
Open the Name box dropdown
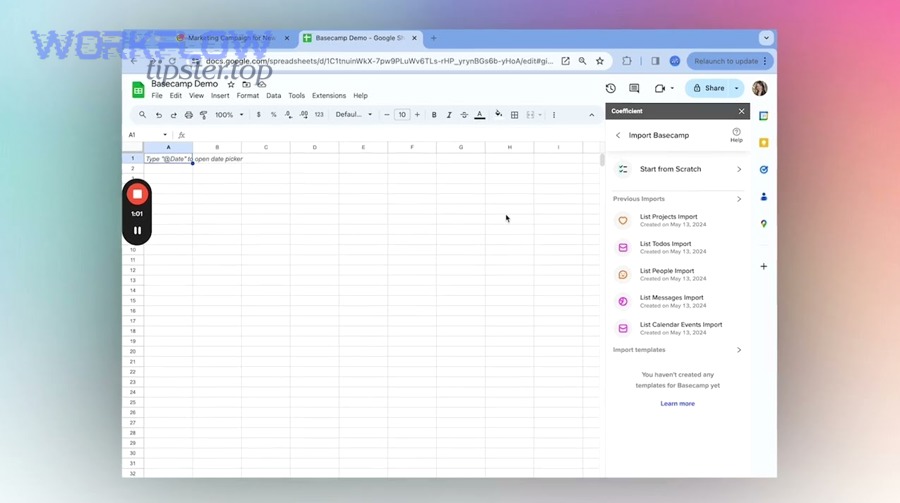coord(165,135)
